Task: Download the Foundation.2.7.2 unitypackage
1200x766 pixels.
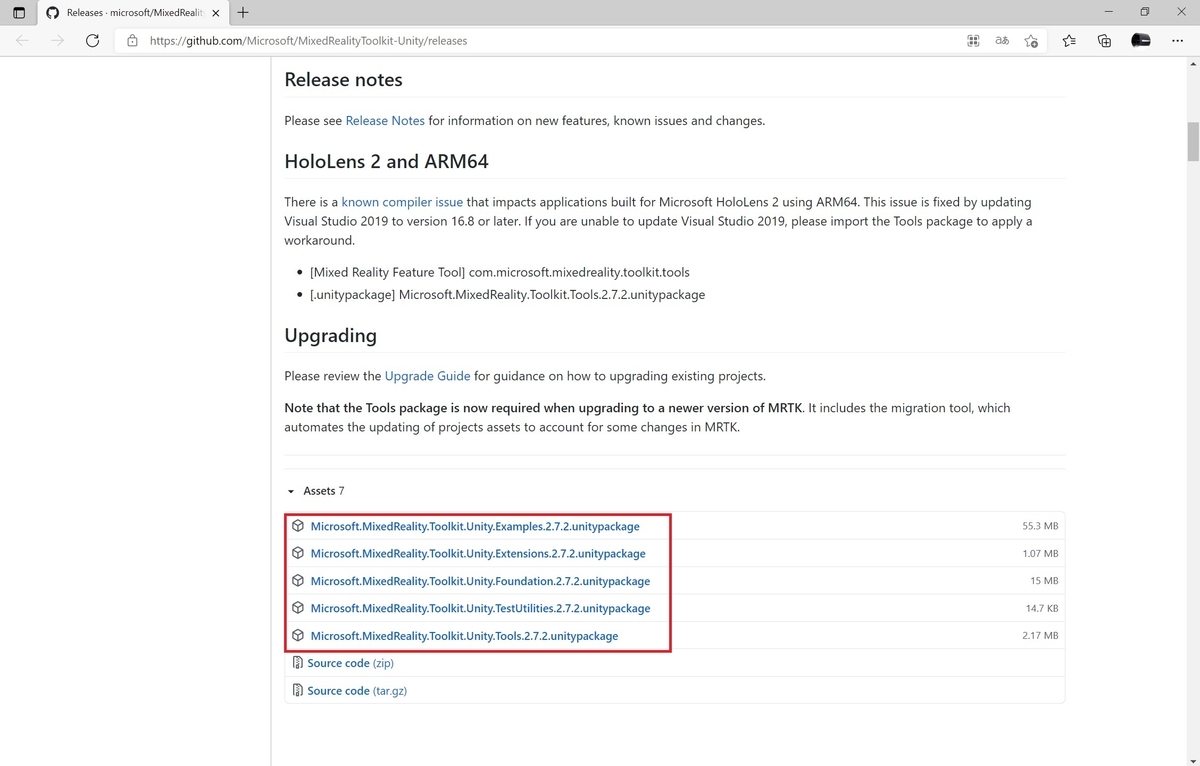Action: 480,581
